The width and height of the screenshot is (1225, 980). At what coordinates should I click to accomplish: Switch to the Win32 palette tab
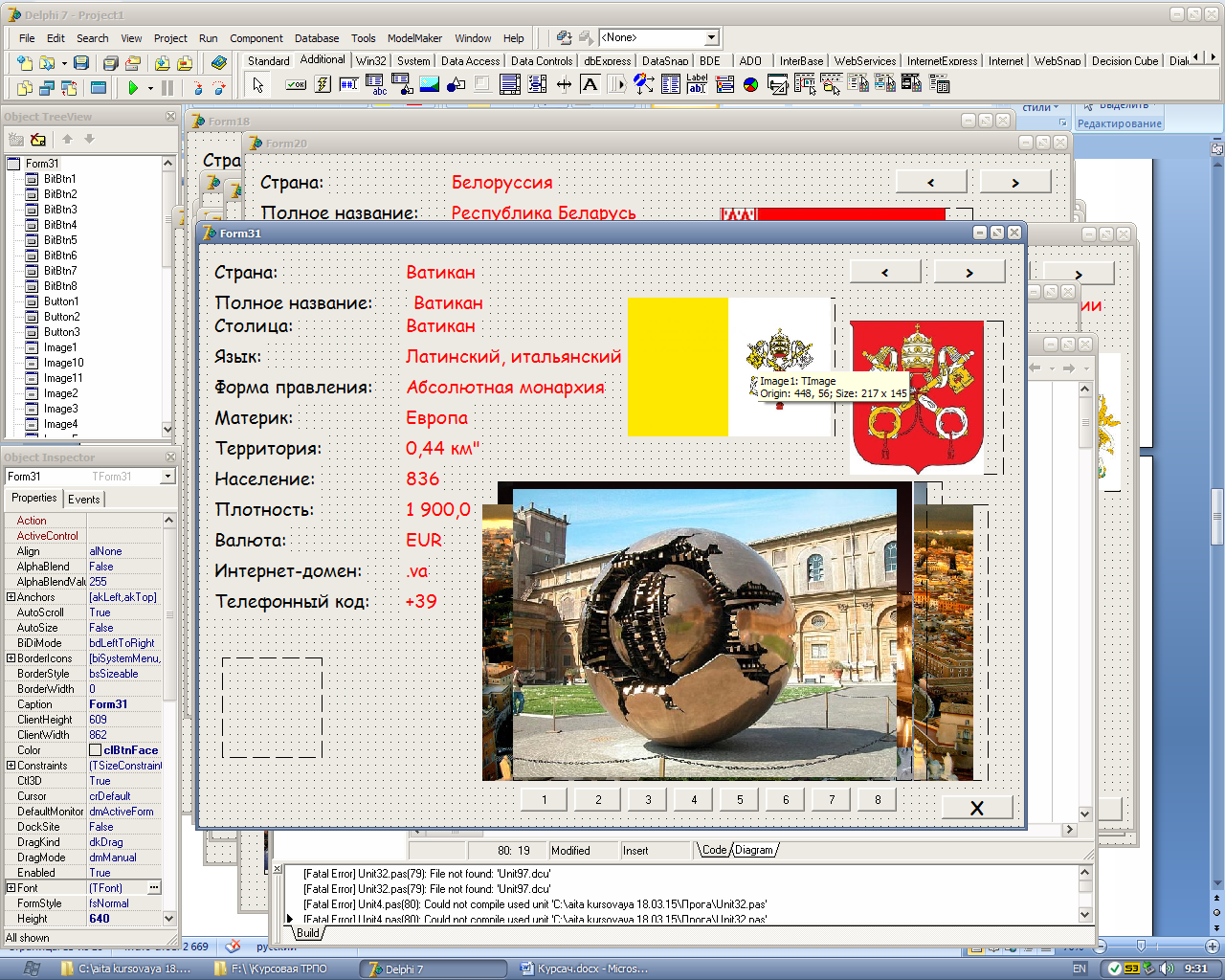pos(371,60)
